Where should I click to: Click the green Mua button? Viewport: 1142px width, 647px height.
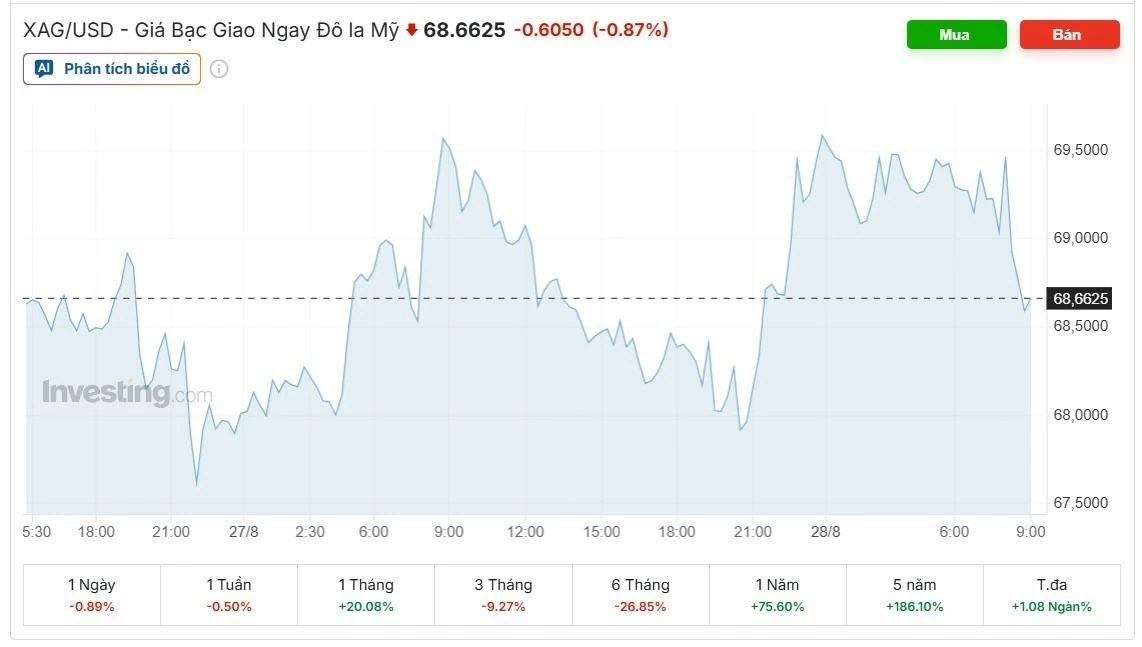(956, 34)
